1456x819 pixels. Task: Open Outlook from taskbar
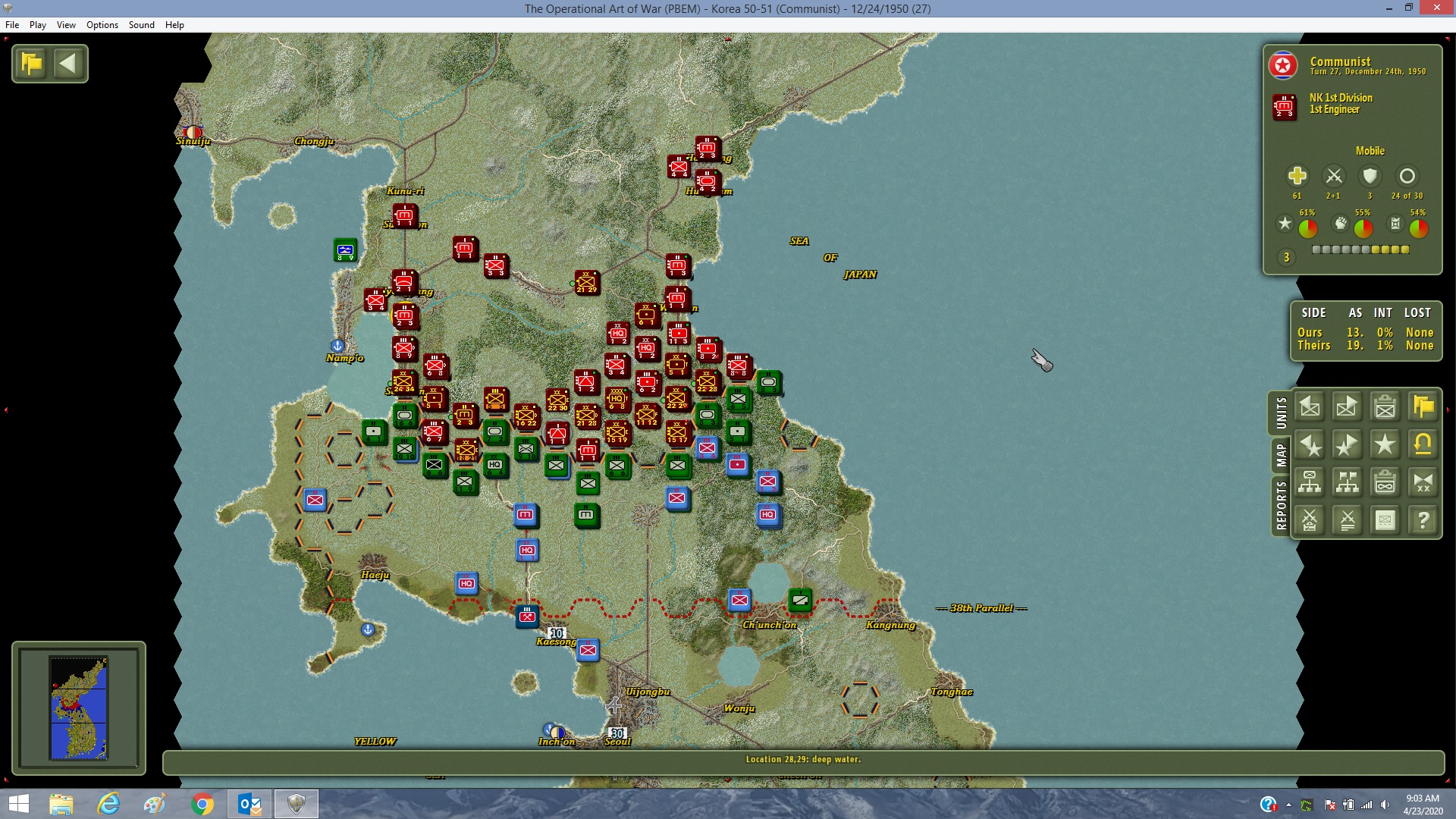coord(249,804)
